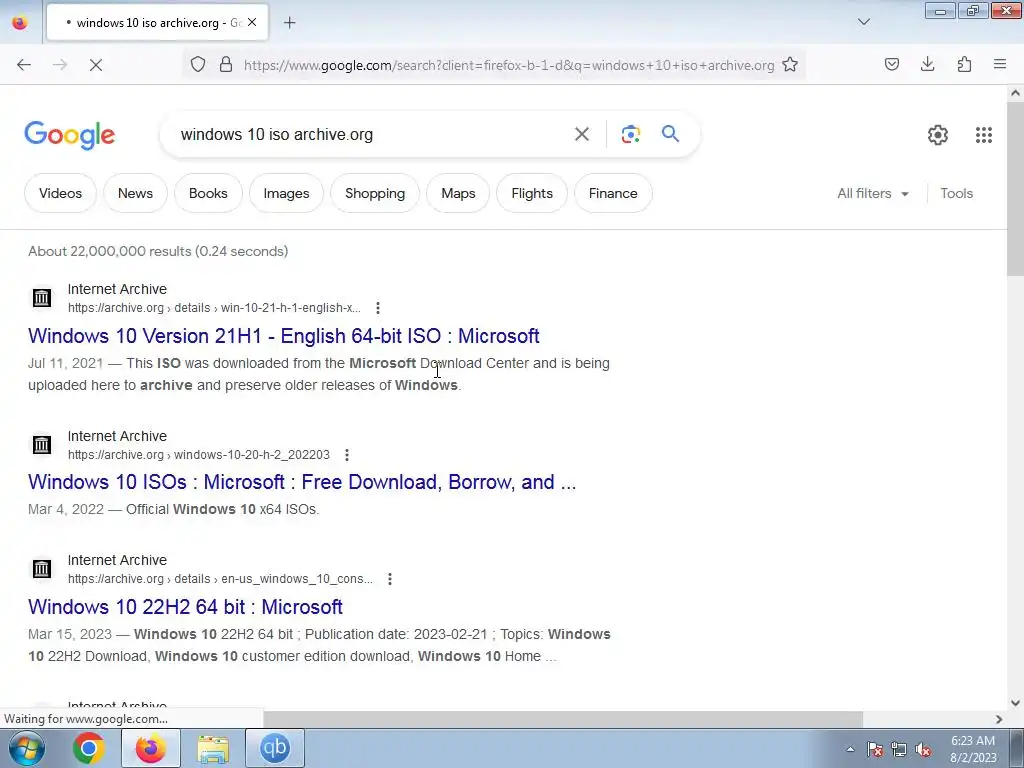
Task: Click the network tray icon
Action: tap(899, 749)
